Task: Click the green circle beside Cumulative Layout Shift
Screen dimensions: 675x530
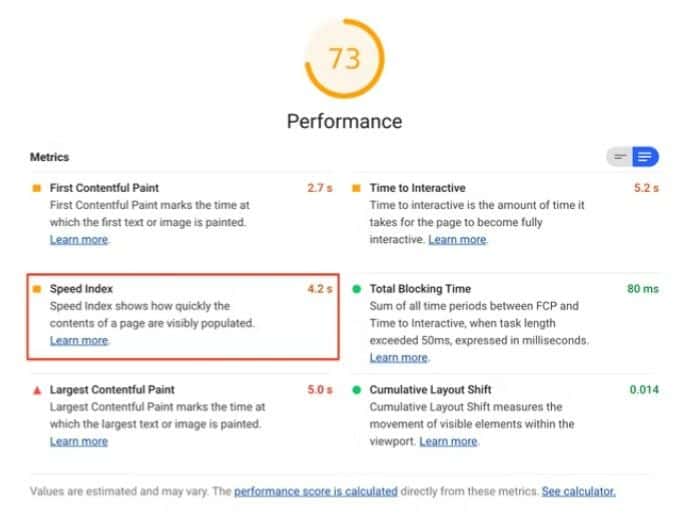Action: click(356, 390)
